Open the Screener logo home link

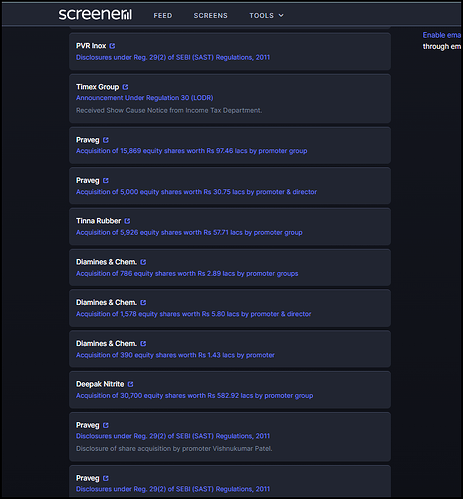coord(95,14)
